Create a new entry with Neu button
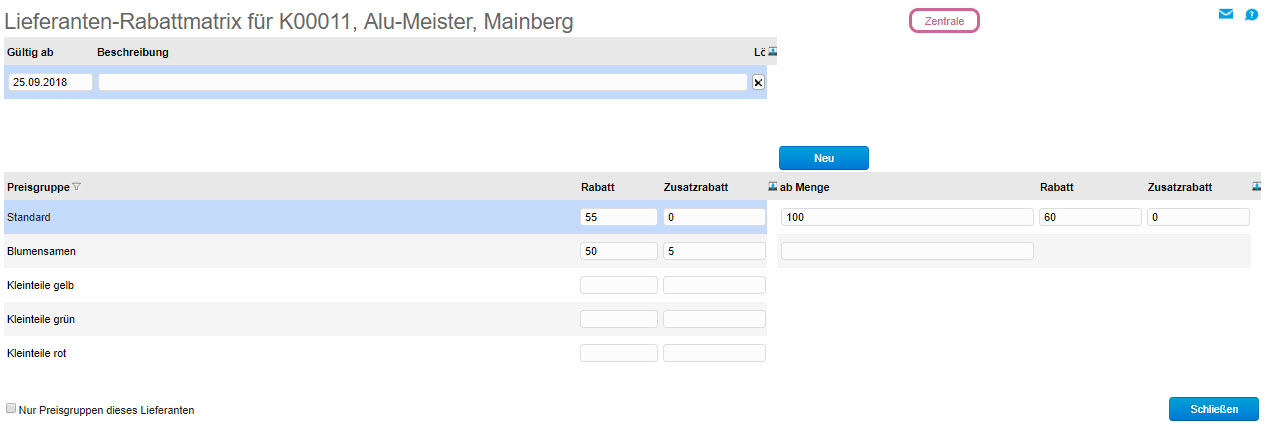 pos(824,158)
